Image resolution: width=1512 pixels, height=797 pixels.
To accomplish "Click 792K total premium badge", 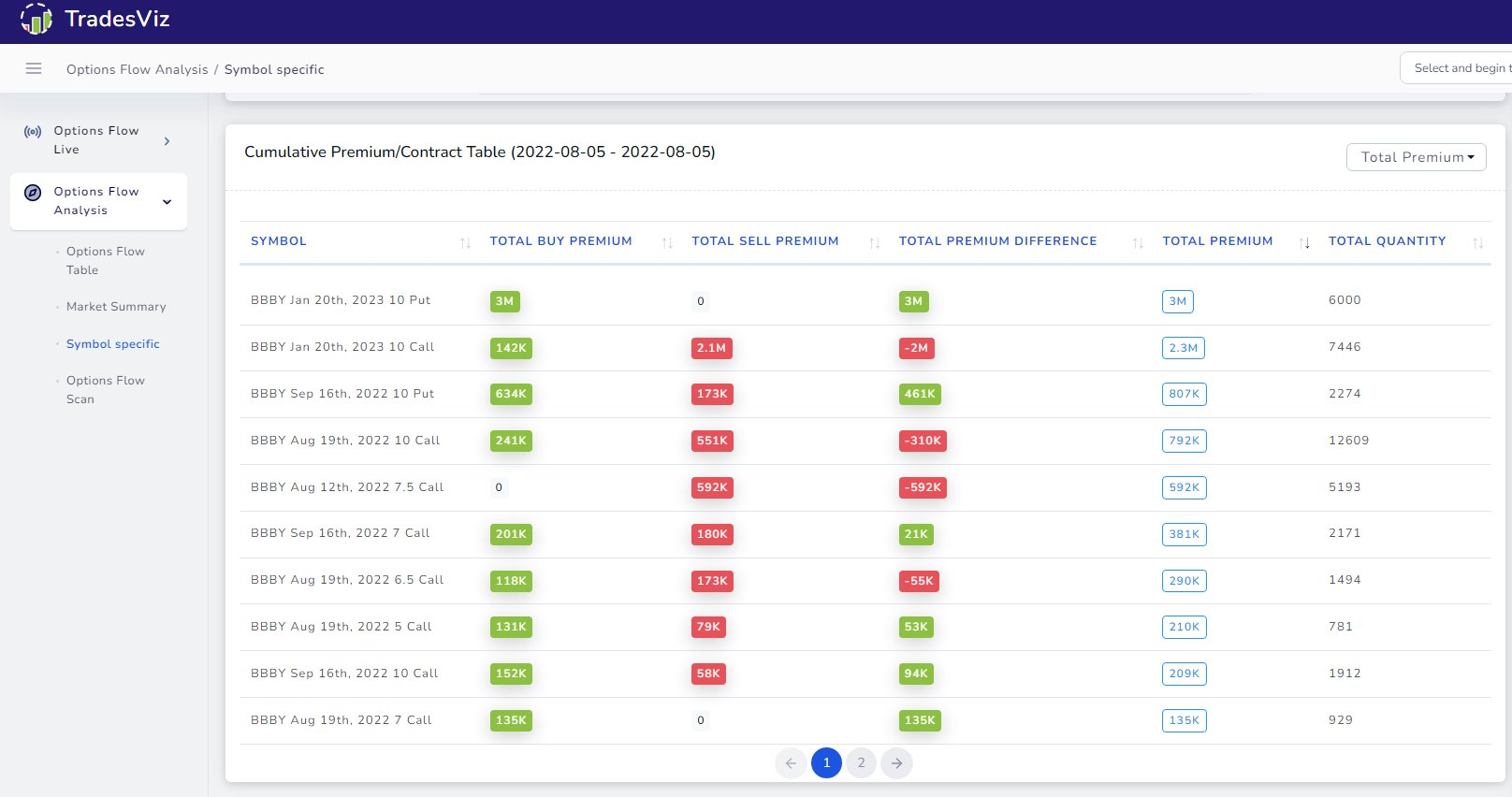I will pos(1185,441).
